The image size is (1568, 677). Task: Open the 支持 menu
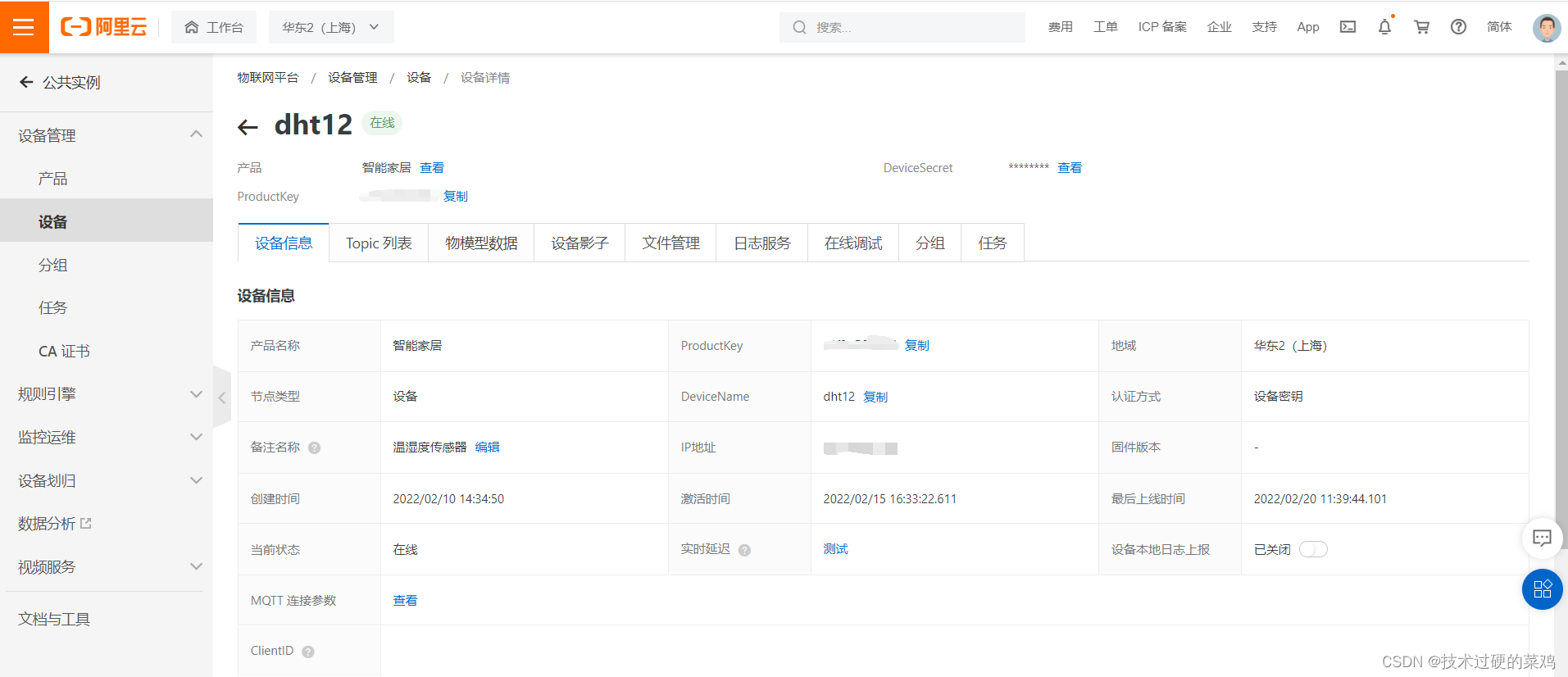click(1264, 27)
